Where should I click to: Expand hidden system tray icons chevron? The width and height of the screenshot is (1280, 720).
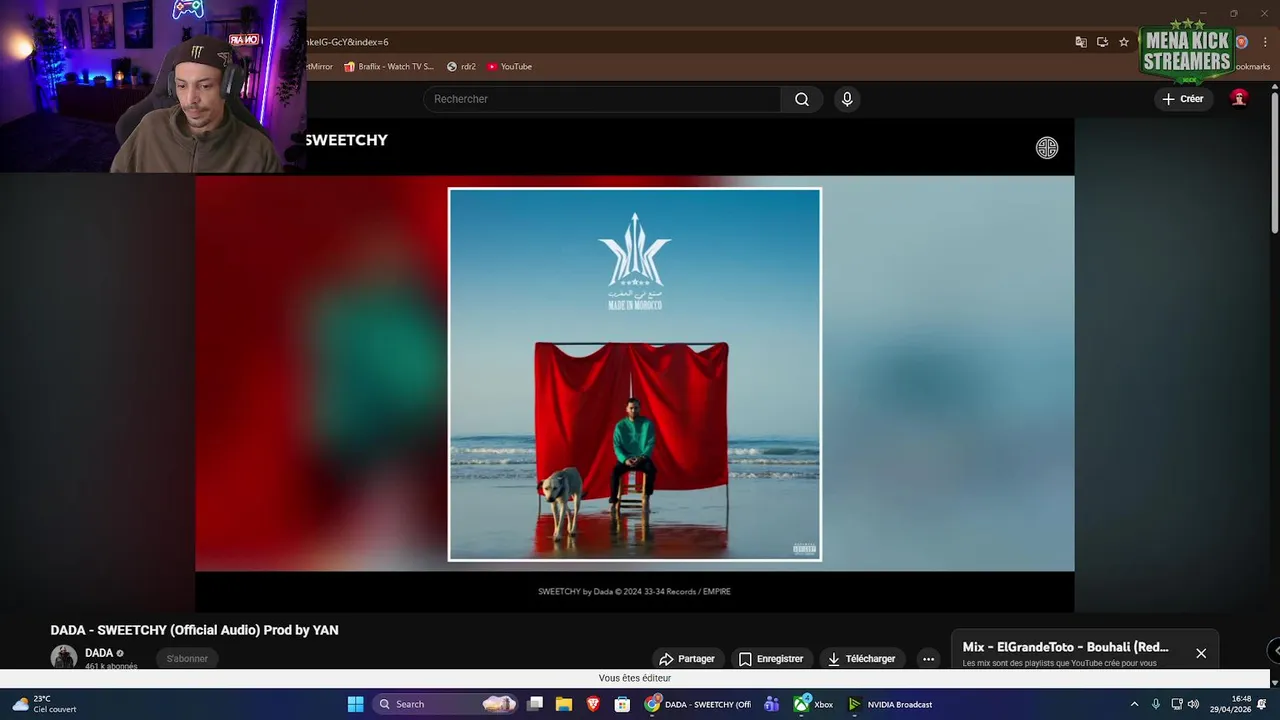click(x=1134, y=704)
